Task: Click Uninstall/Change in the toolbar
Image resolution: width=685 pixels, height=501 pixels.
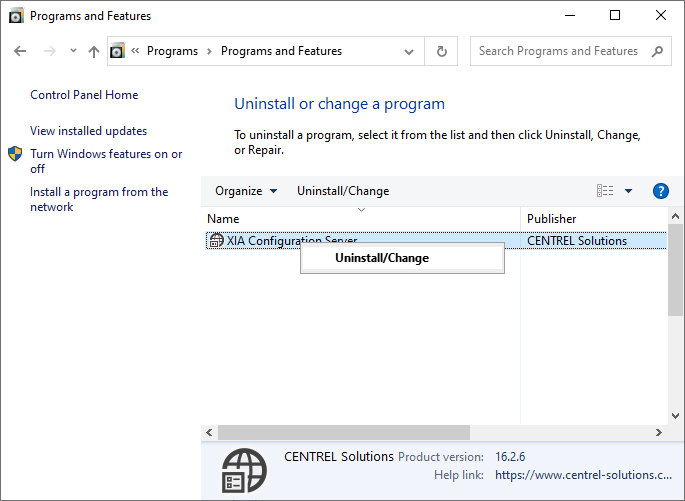Action: click(343, 191)
